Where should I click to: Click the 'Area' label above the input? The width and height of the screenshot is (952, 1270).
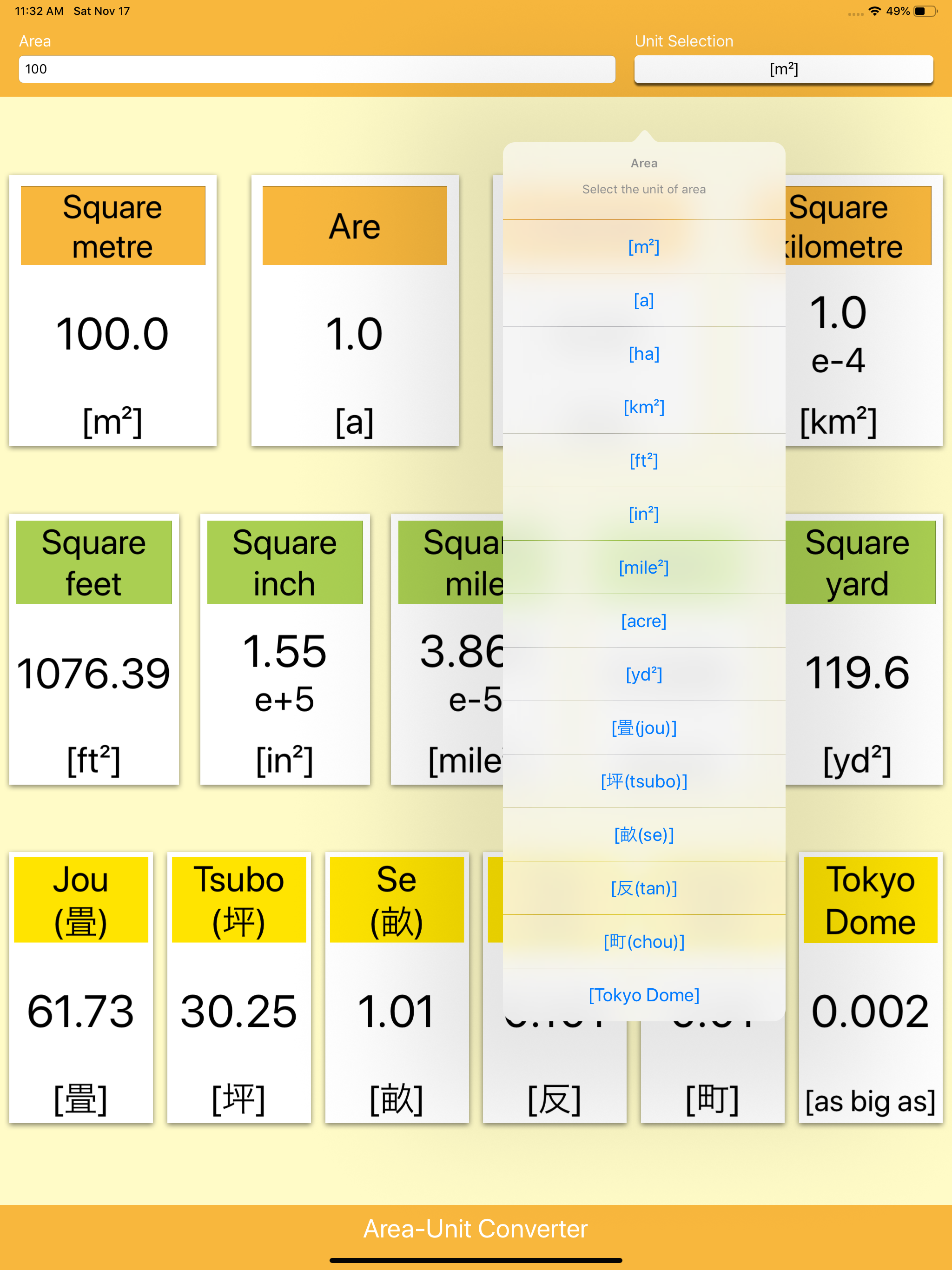pos(35,41)
